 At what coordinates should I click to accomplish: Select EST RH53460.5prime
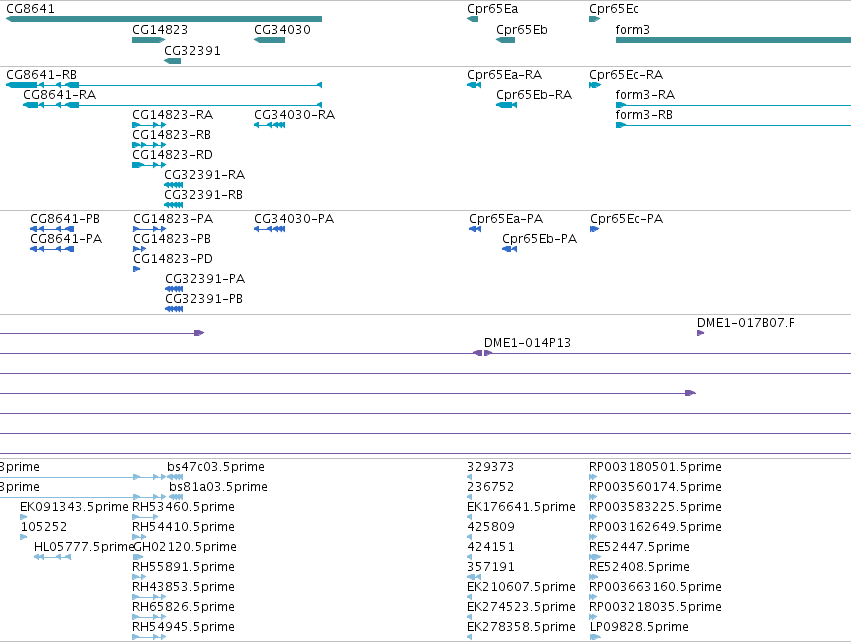point(145,517)
